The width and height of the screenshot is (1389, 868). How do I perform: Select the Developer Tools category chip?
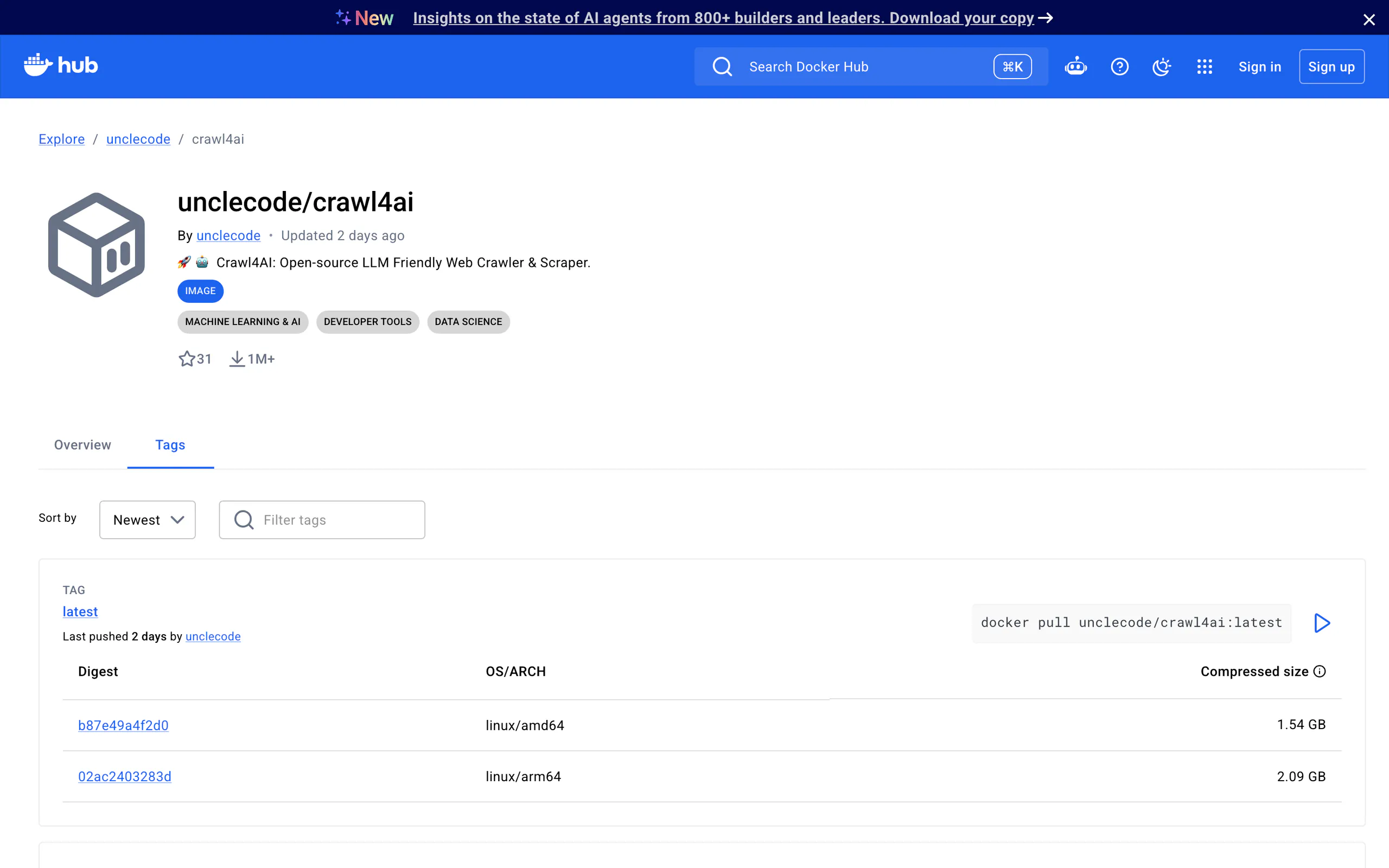[x=367, y=322]
